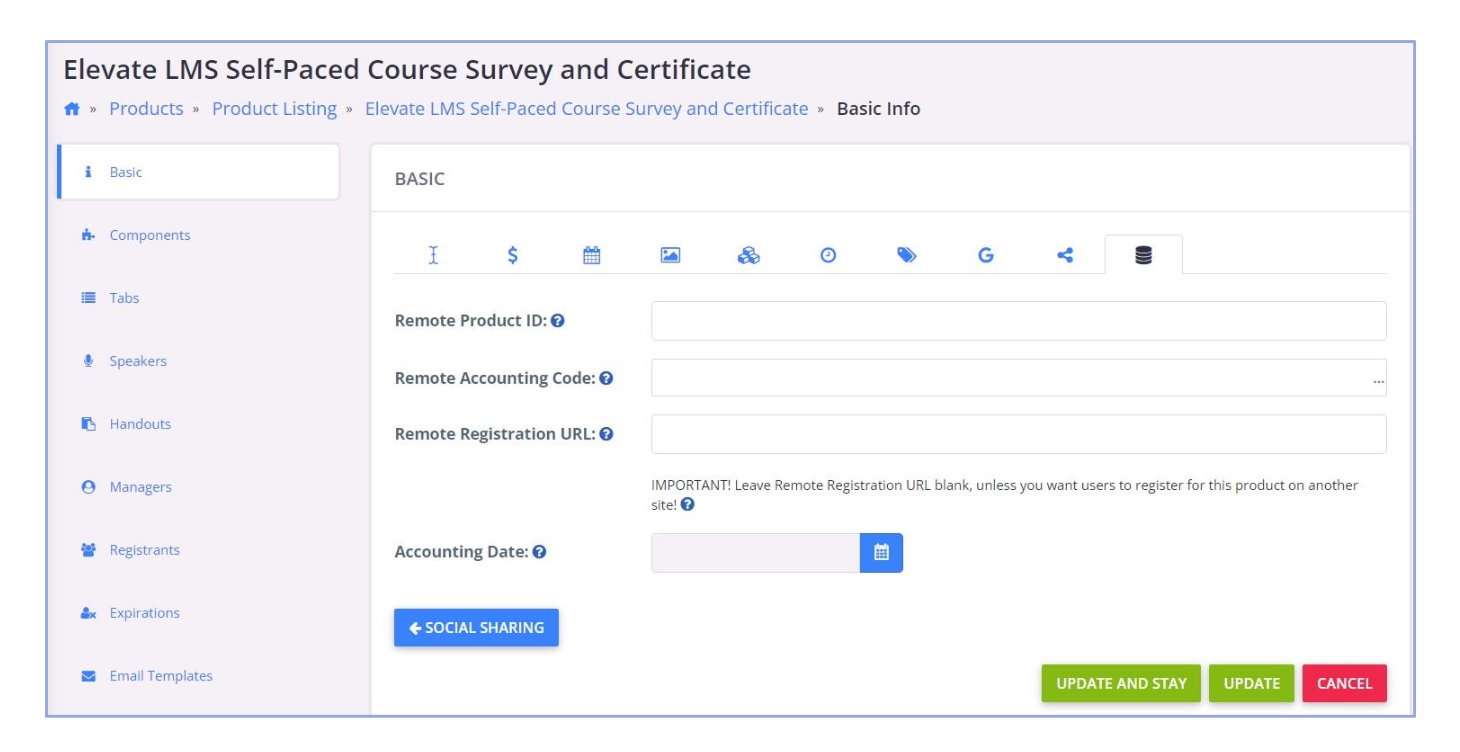The width and height of the screenshot is (1460, 752).
Task: Click the red Cancel button
Action: (x=1344, y=684)
